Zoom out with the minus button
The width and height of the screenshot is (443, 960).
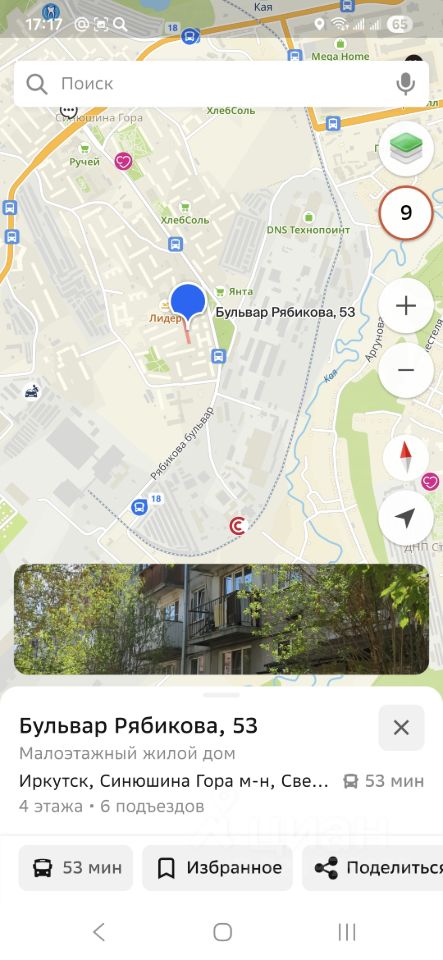coord(406,370)
